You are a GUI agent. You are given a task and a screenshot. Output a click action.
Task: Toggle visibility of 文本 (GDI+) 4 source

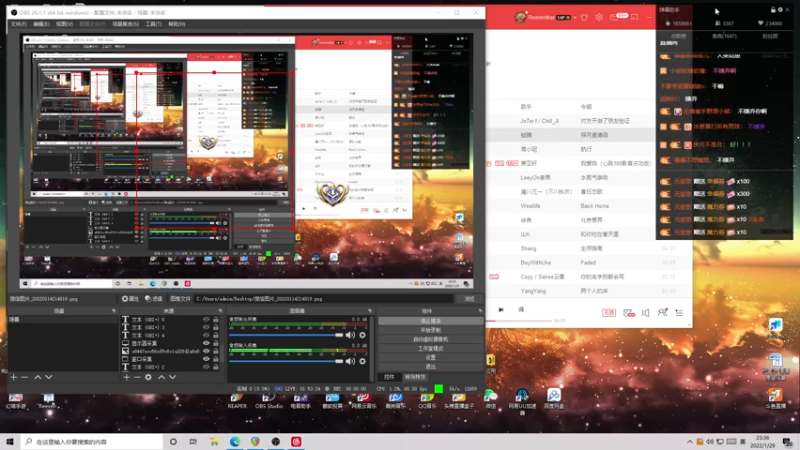[206, 335]
